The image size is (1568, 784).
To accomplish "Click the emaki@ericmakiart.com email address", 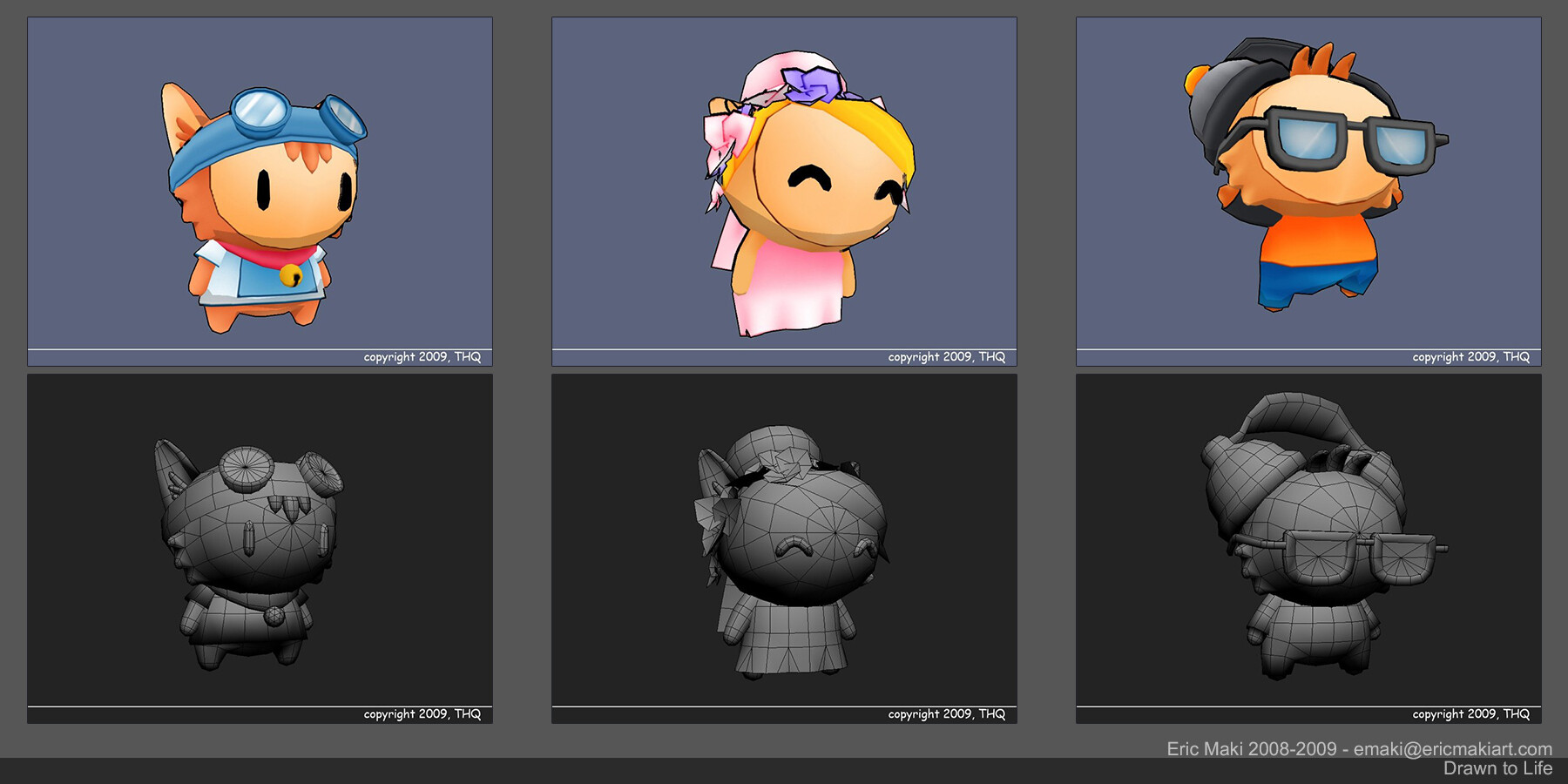I will click(1452, 749).
